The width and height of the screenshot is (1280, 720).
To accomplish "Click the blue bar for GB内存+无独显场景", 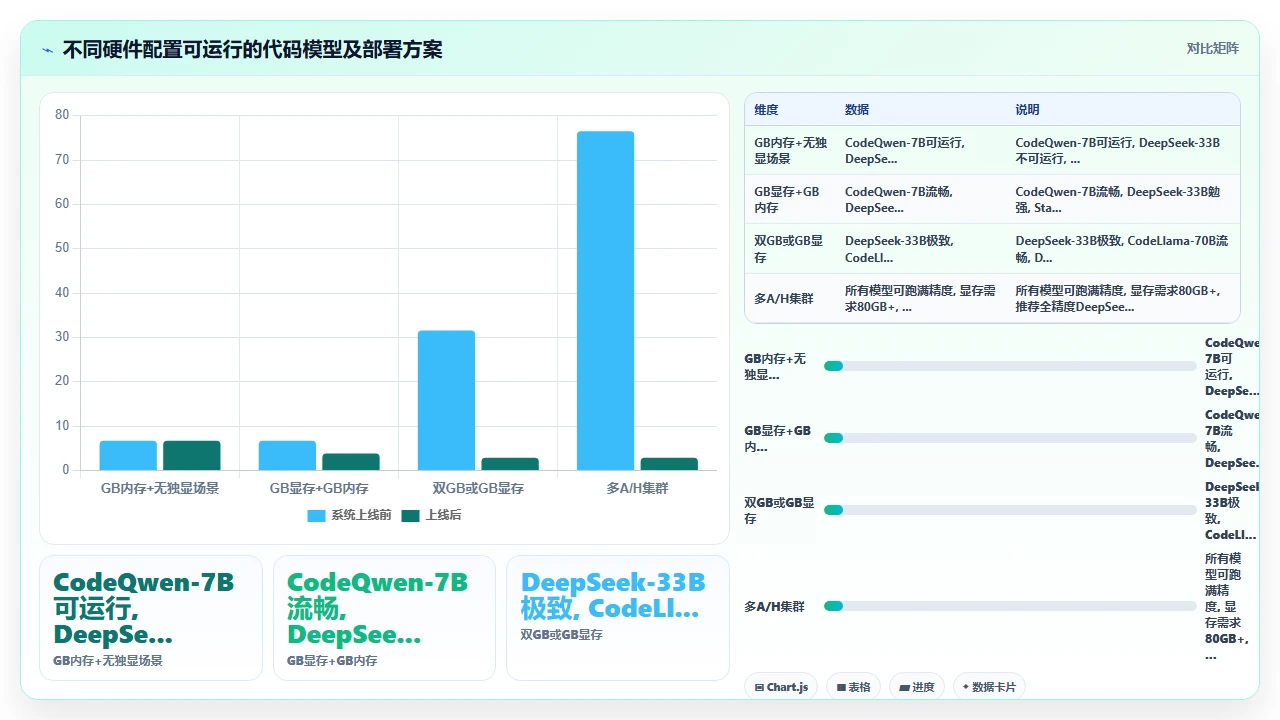I will (x=128, y=455).
